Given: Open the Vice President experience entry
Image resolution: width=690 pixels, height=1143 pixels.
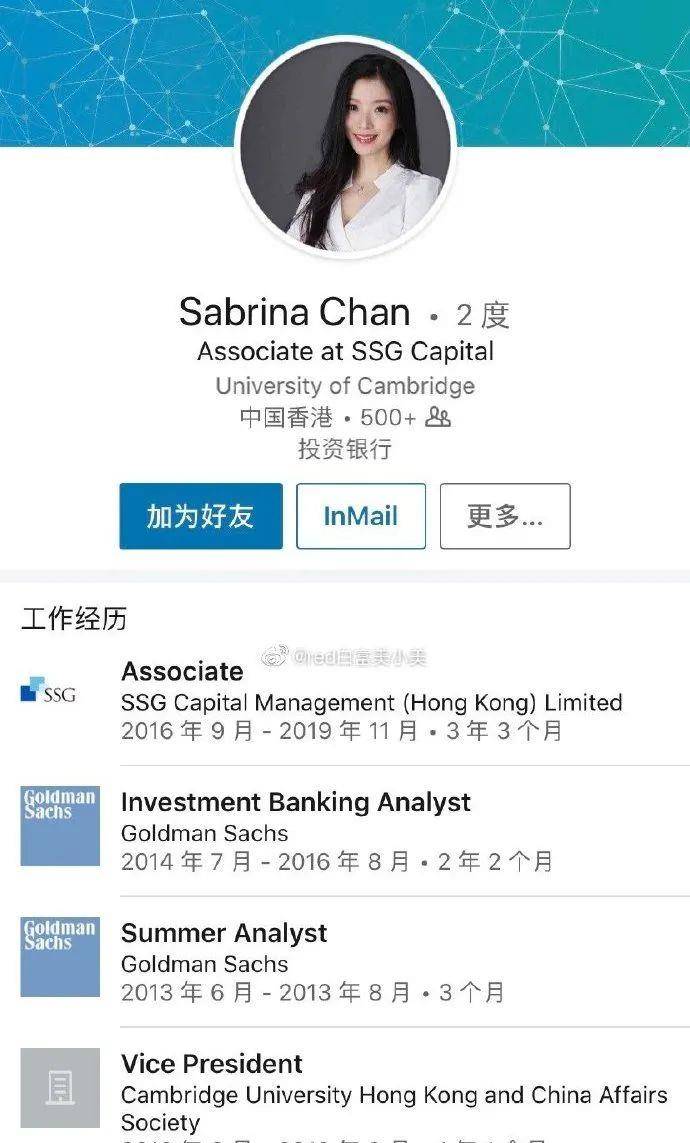Looking at the screenshot, I should pos(211,1064).
